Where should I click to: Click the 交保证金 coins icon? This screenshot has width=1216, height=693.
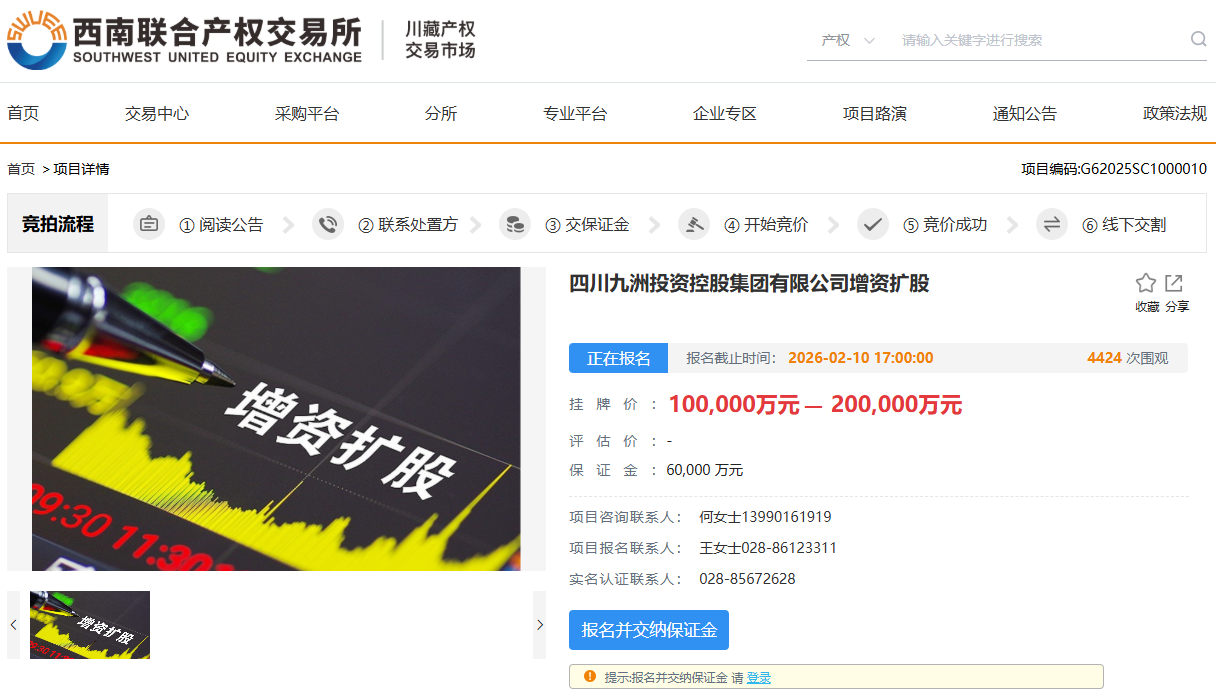(x=515, y=224)
